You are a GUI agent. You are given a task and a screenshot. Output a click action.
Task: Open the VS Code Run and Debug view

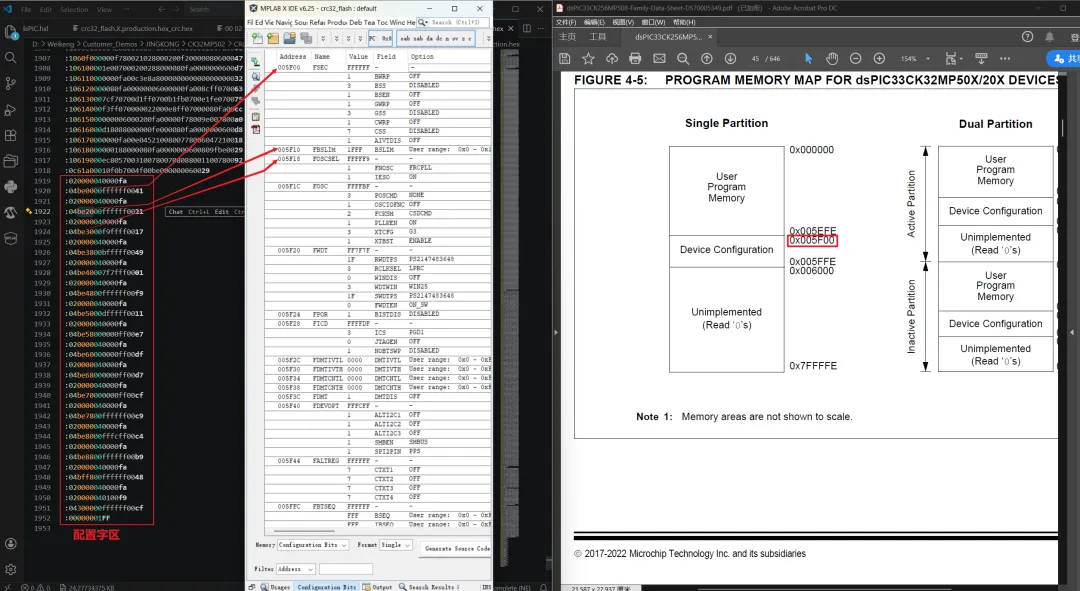click(10, 110)
